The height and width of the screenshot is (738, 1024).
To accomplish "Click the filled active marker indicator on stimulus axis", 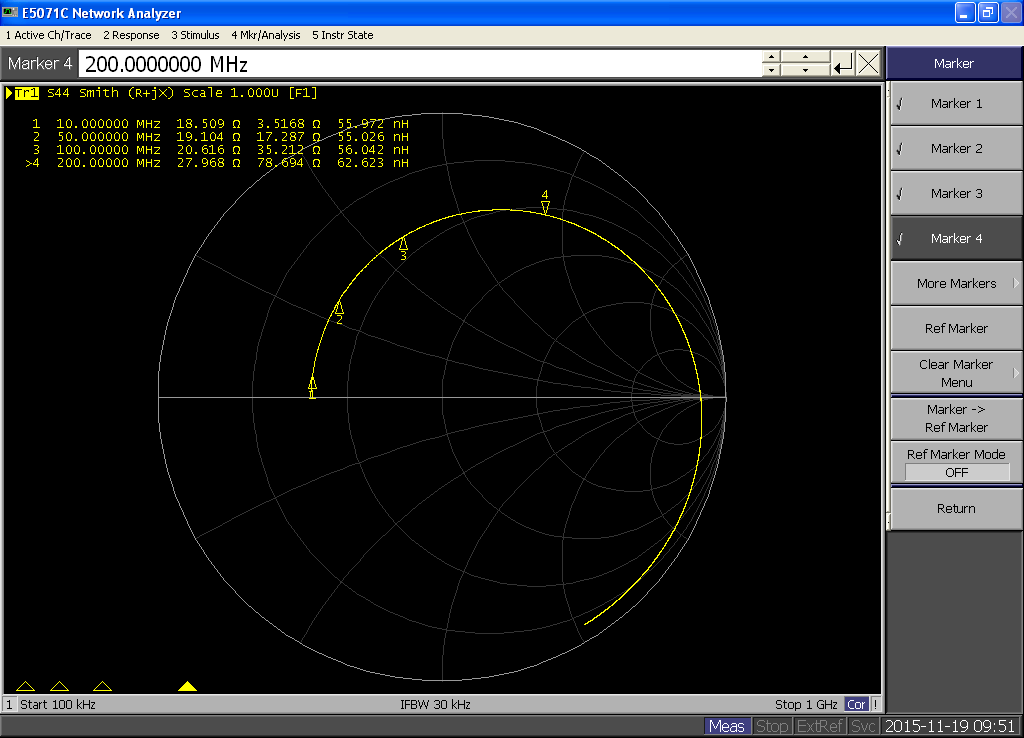I will click(x=187, y=686).
